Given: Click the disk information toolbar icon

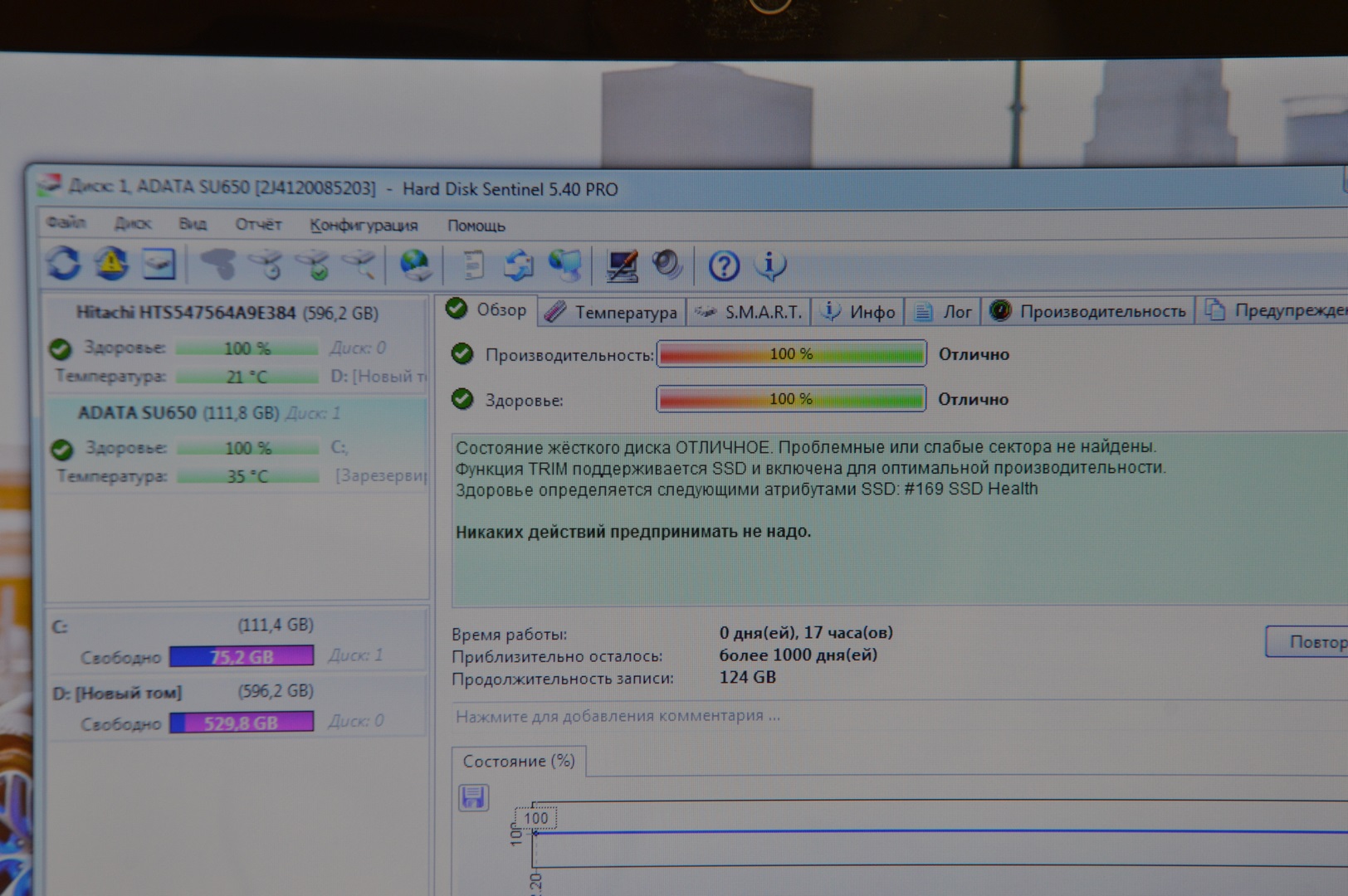Looking at the screenshot, I should (159, 264).
